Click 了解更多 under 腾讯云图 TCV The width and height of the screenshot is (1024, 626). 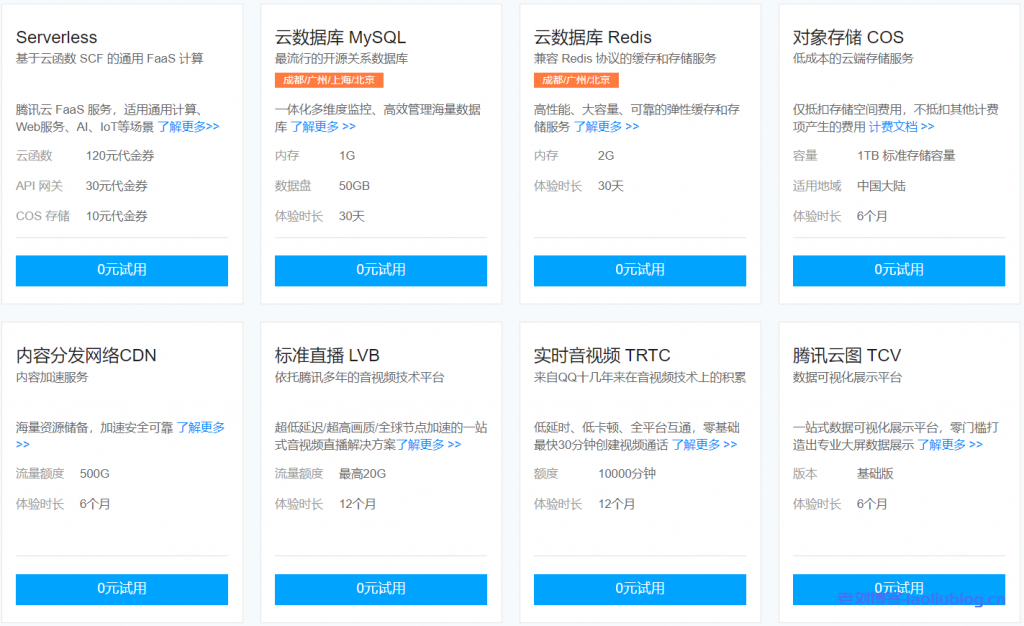(950, 445)
